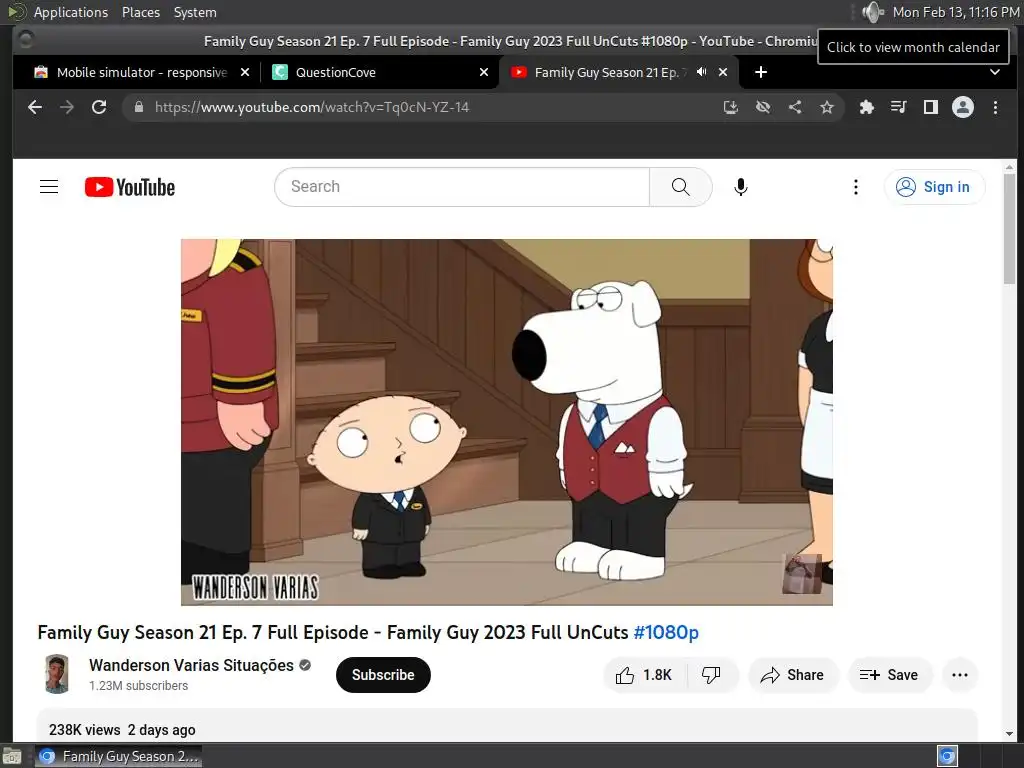Open the Chromium three-dot menu
The width and height of the screenshot is (1024, 768).
point(995,107)
